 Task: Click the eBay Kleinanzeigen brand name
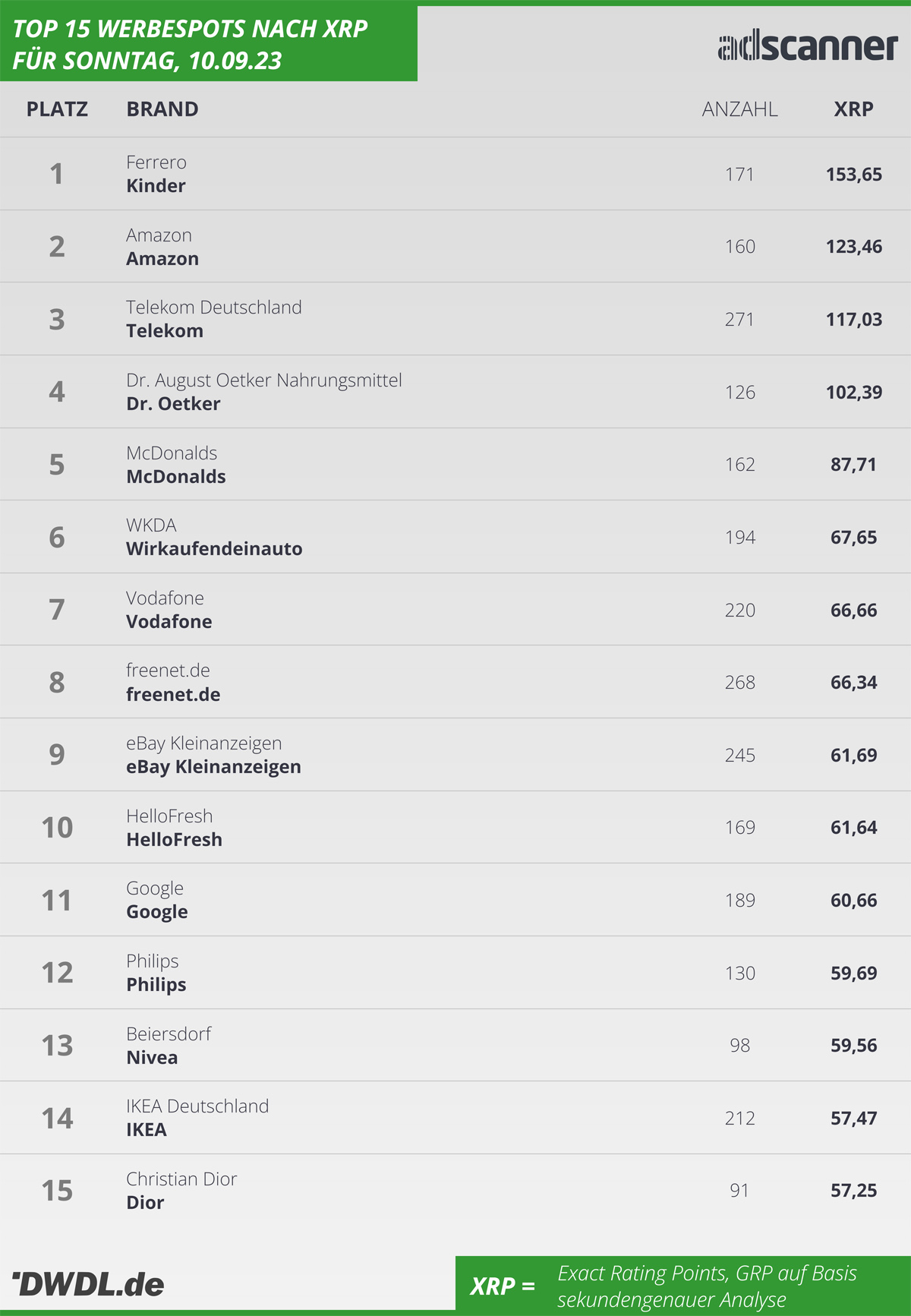pos(213,767)
